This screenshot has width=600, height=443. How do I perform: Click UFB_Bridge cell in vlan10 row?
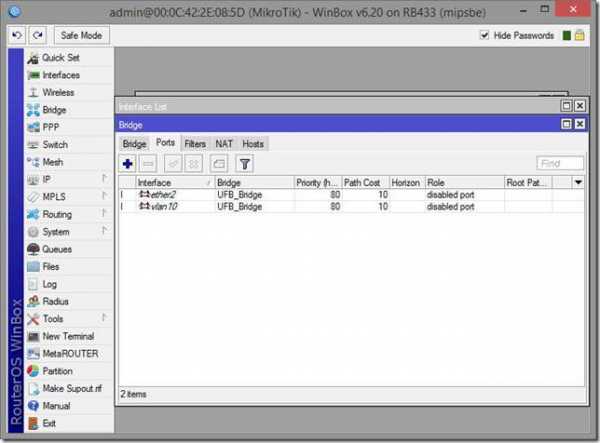tap(240, 207)
